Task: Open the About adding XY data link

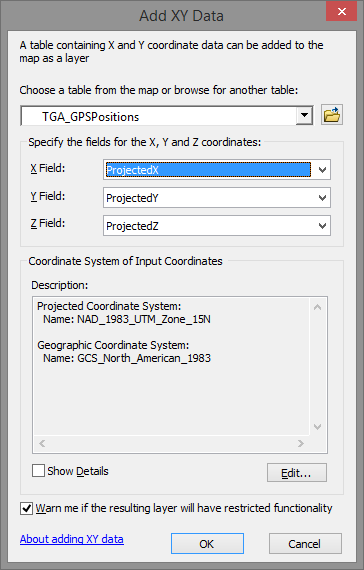Action: click(72, 539)
